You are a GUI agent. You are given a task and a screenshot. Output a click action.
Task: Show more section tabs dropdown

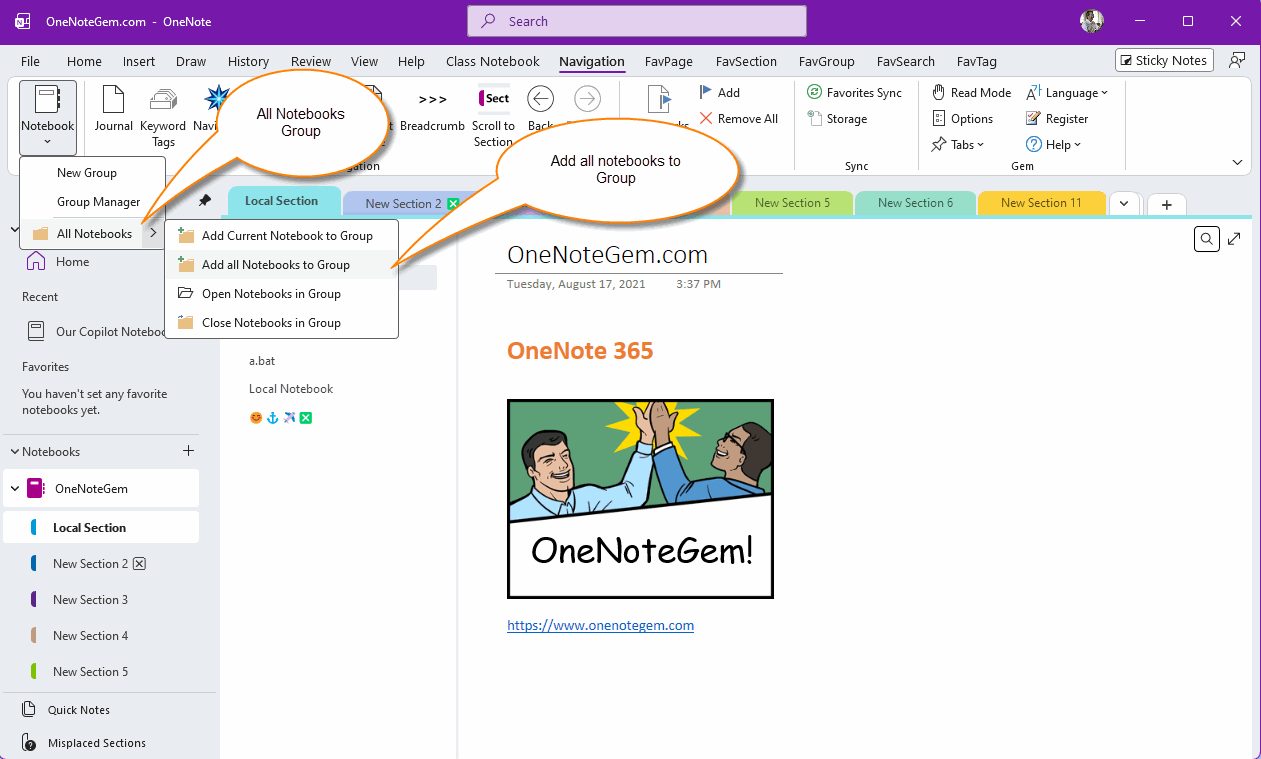[1125, 203]
